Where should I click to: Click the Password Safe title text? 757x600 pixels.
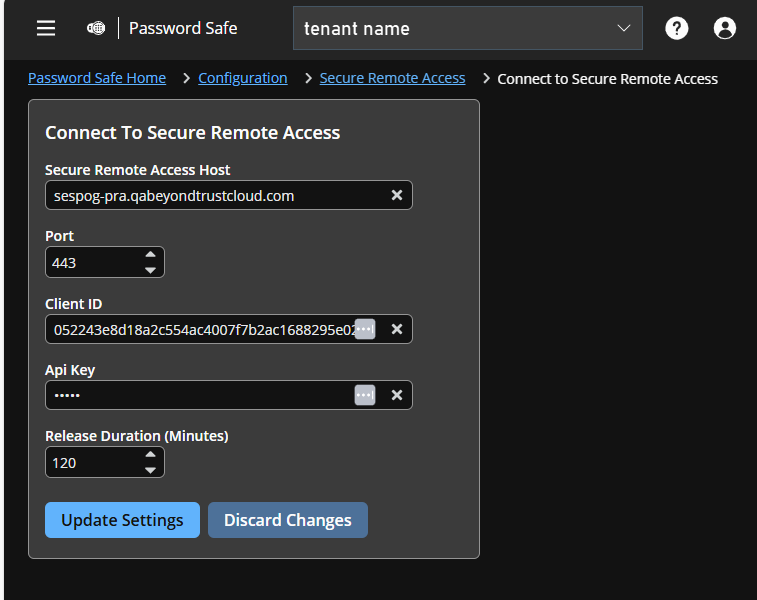point(183,28)
